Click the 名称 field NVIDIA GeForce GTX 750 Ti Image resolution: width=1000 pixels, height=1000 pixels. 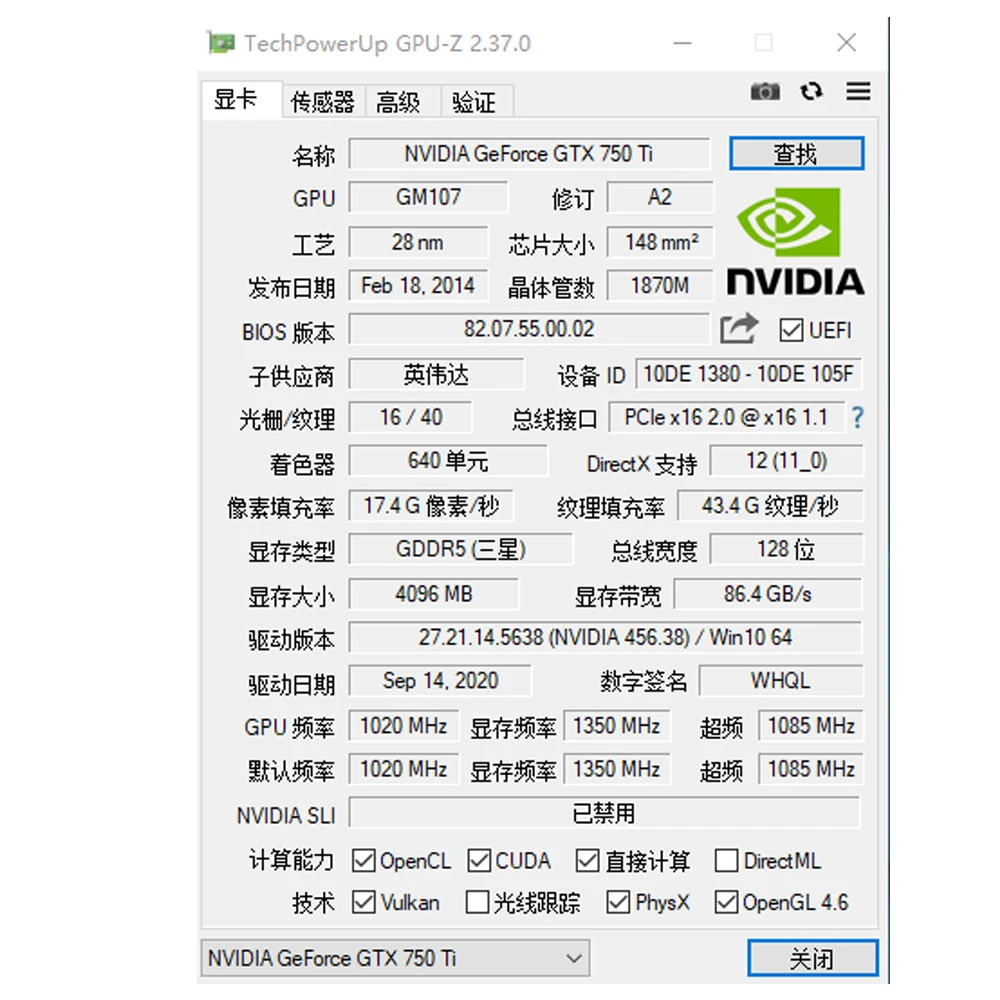(529, 154)
